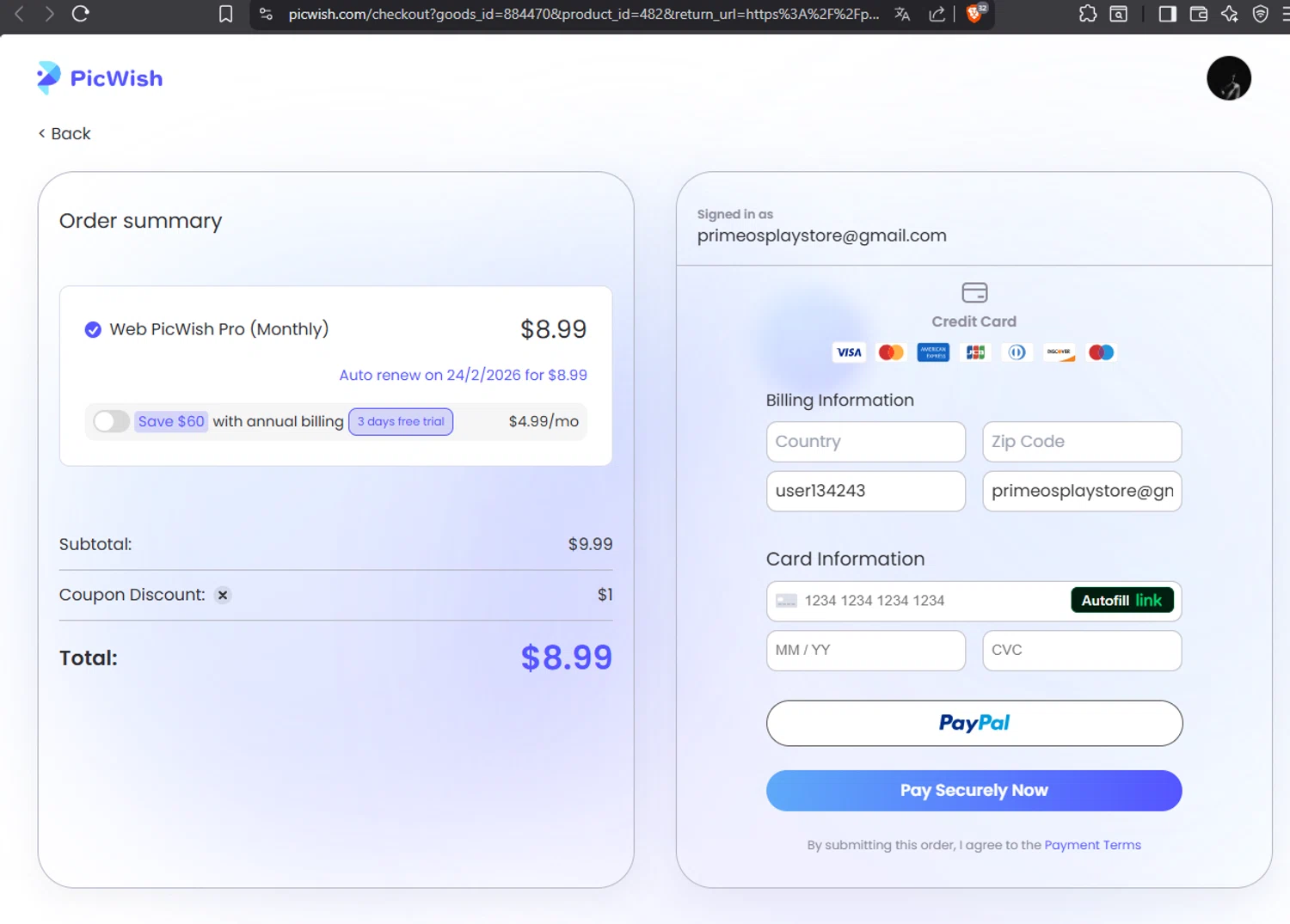This screenshot has height=924, width=1290.
Task: Open the Country dropdown field
Action: 865,442
